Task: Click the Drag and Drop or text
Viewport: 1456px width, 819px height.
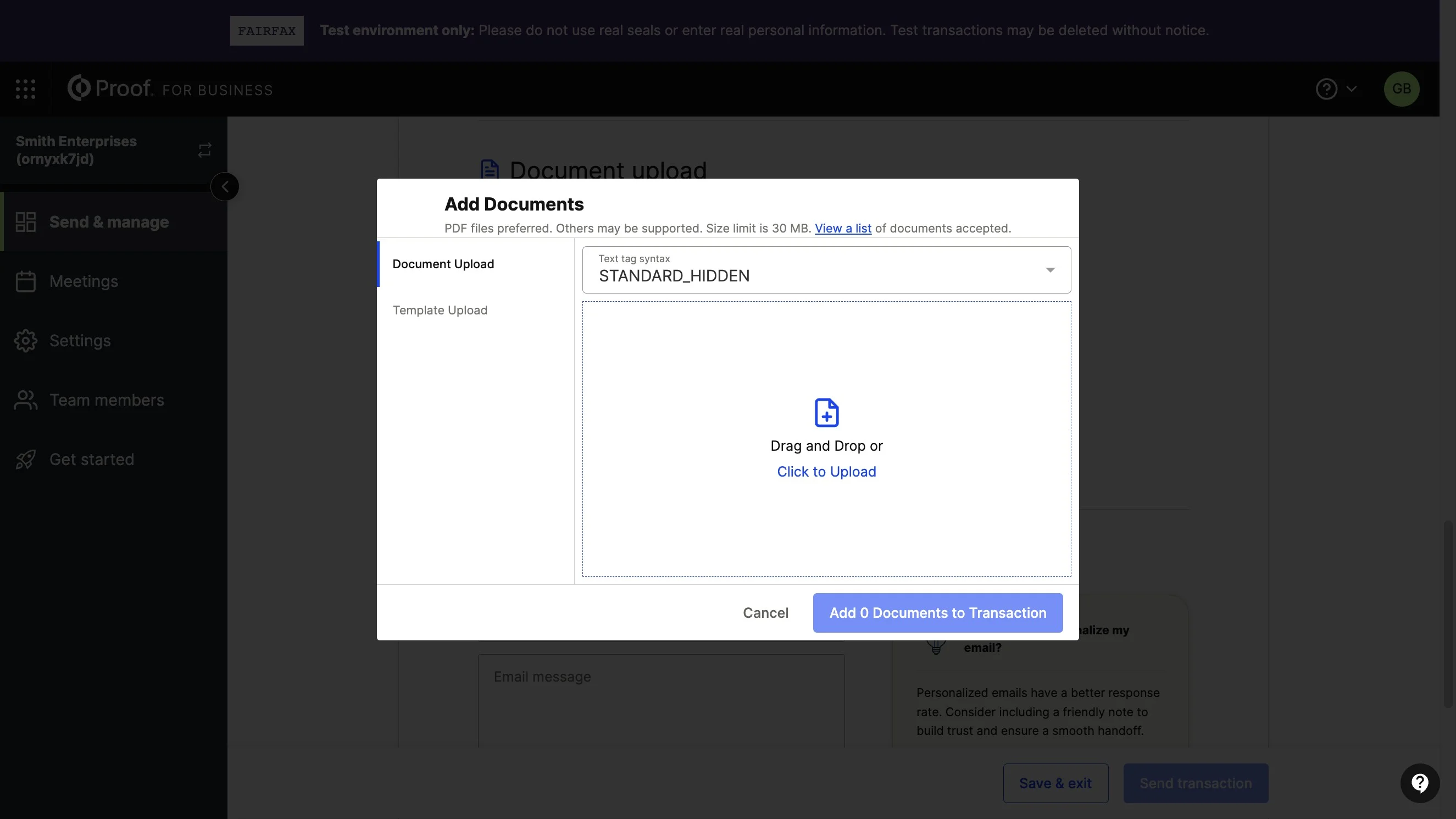Action: (826, 446)
